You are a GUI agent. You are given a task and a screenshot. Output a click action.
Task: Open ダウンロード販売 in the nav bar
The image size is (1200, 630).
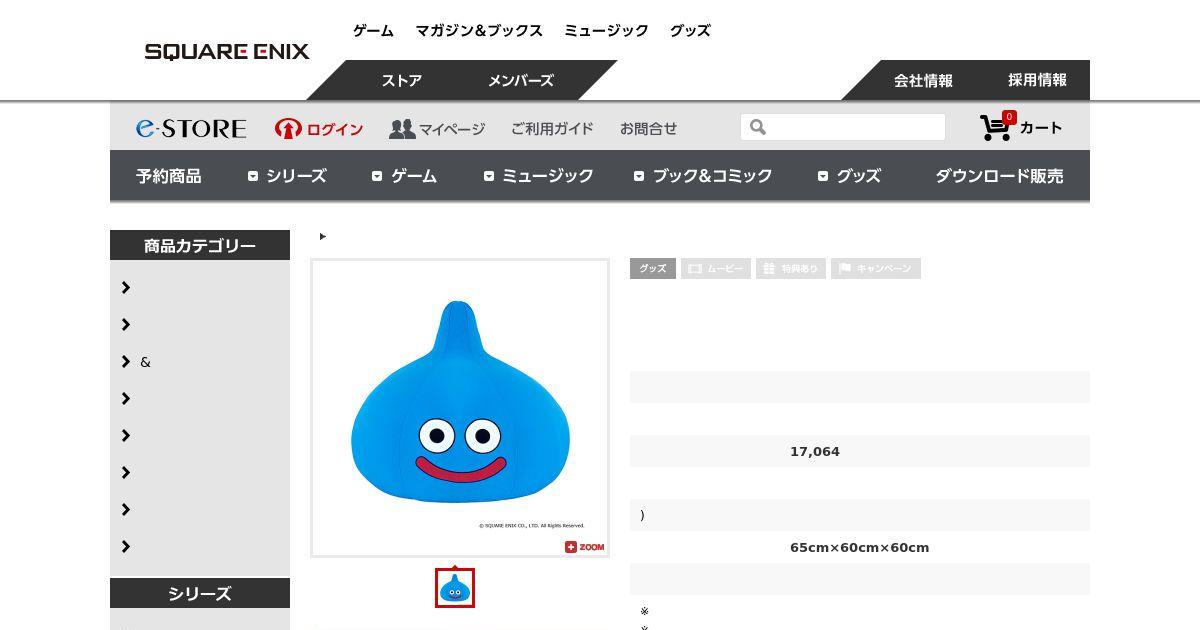(999, 176)
